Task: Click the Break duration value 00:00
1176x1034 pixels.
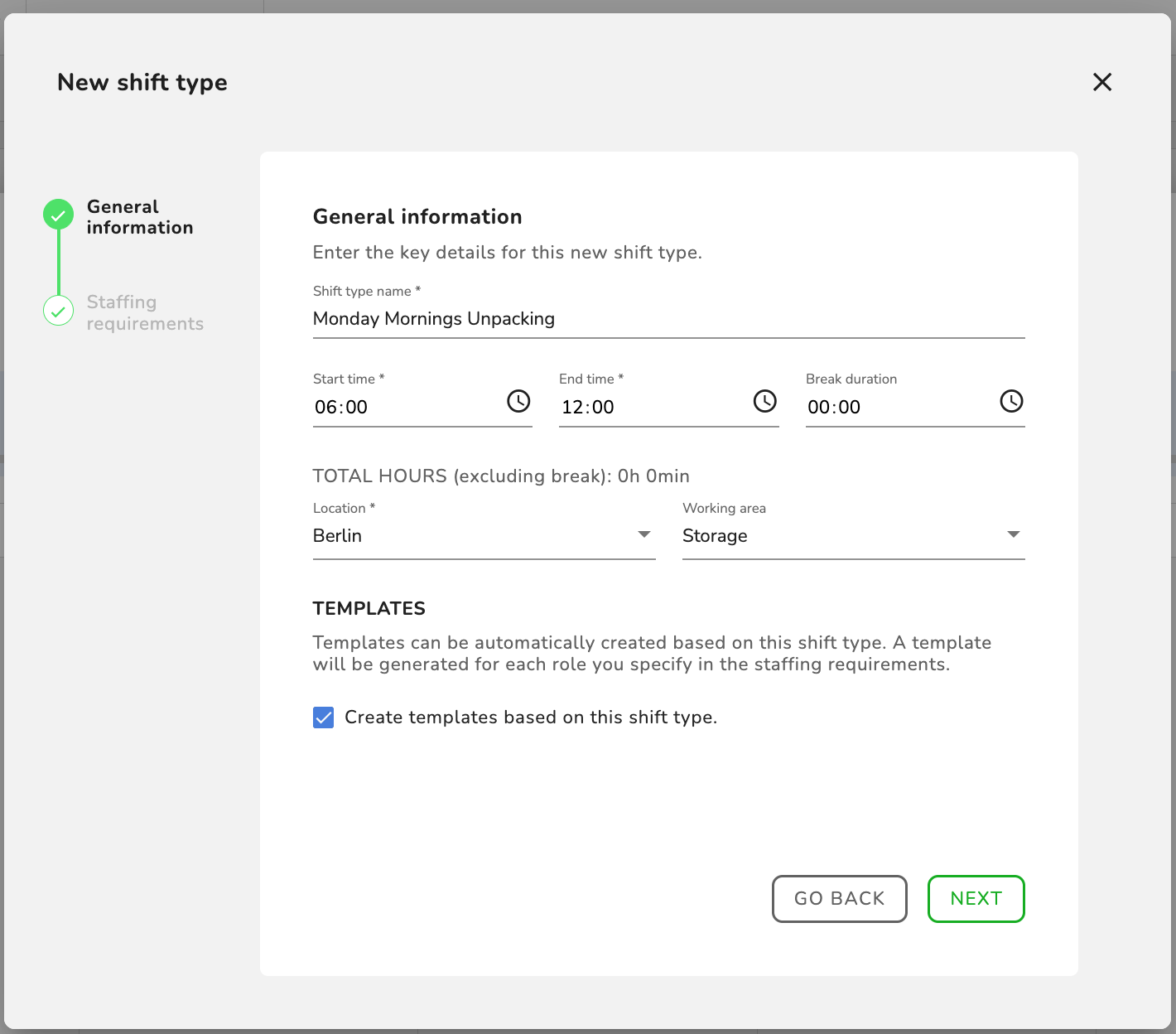Action: point(834,407)
